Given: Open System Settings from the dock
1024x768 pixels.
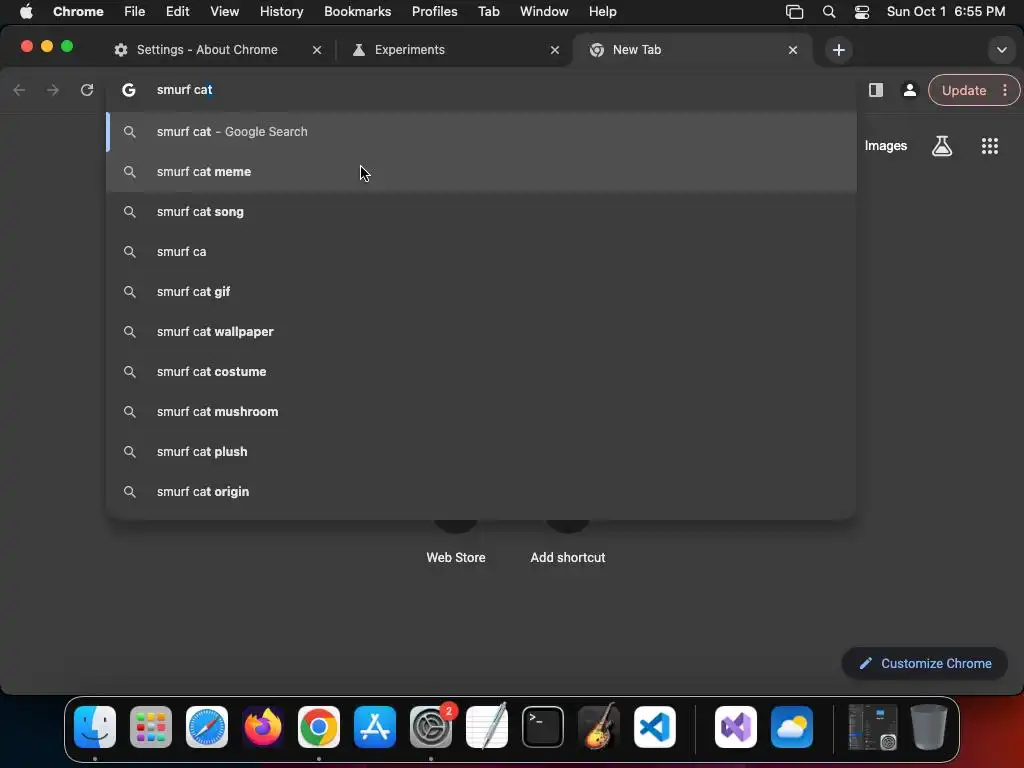Looking at the screenshot, I should pyautogui.click(x=431, y=727).
